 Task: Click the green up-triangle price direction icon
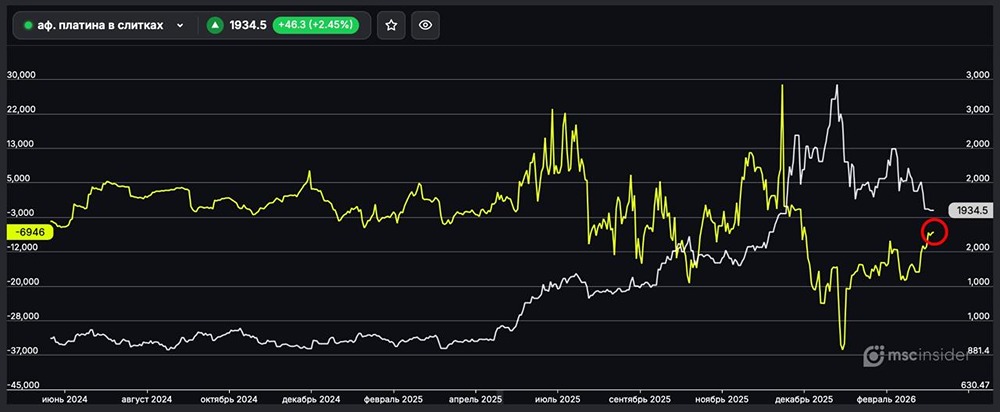click(214, 25)
